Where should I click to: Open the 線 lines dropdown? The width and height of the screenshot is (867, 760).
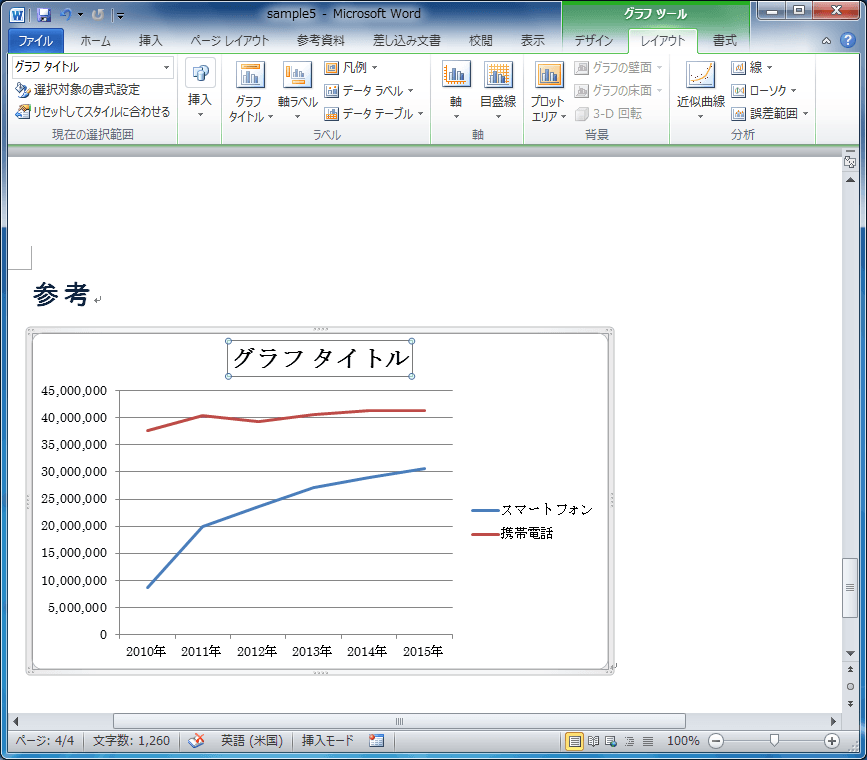pos(752,67)
